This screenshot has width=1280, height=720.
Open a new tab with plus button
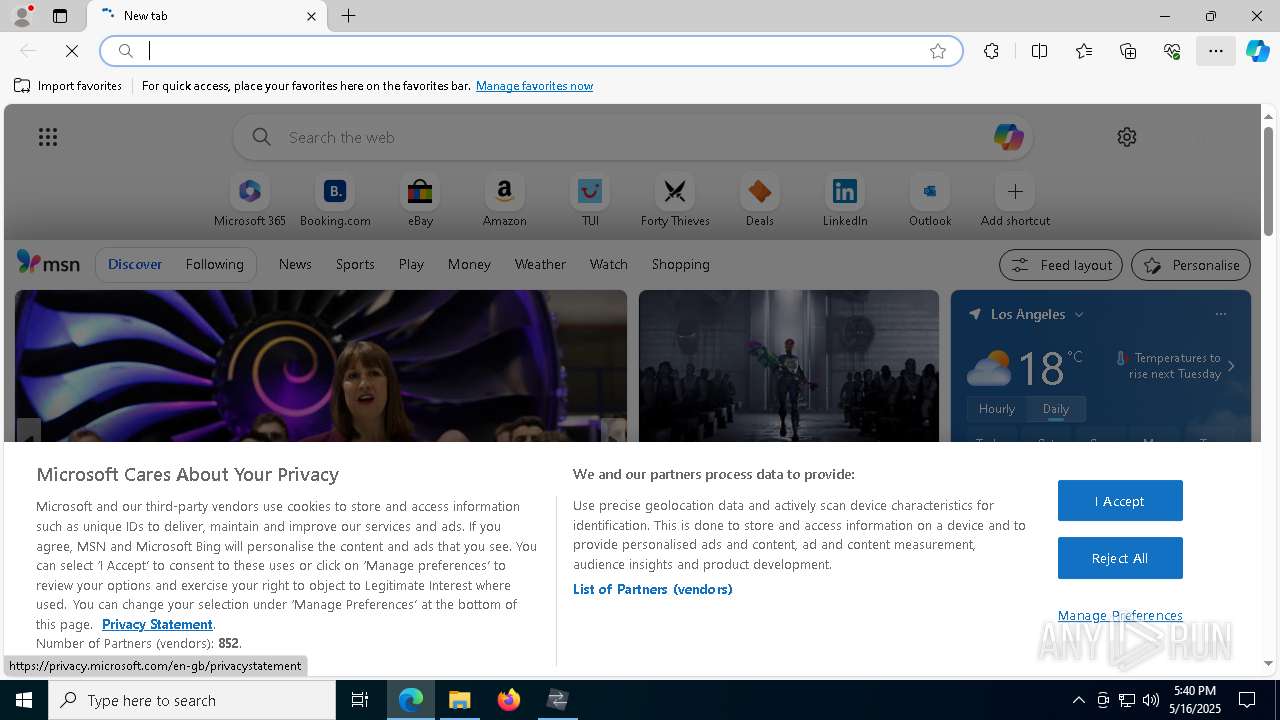tap(349, 16)
